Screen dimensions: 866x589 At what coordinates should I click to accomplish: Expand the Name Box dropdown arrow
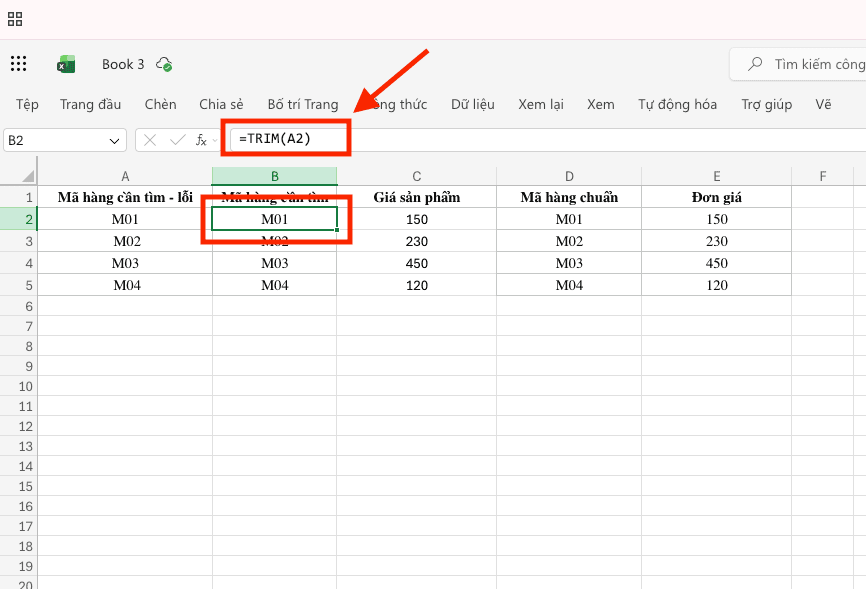pos(114,141)
